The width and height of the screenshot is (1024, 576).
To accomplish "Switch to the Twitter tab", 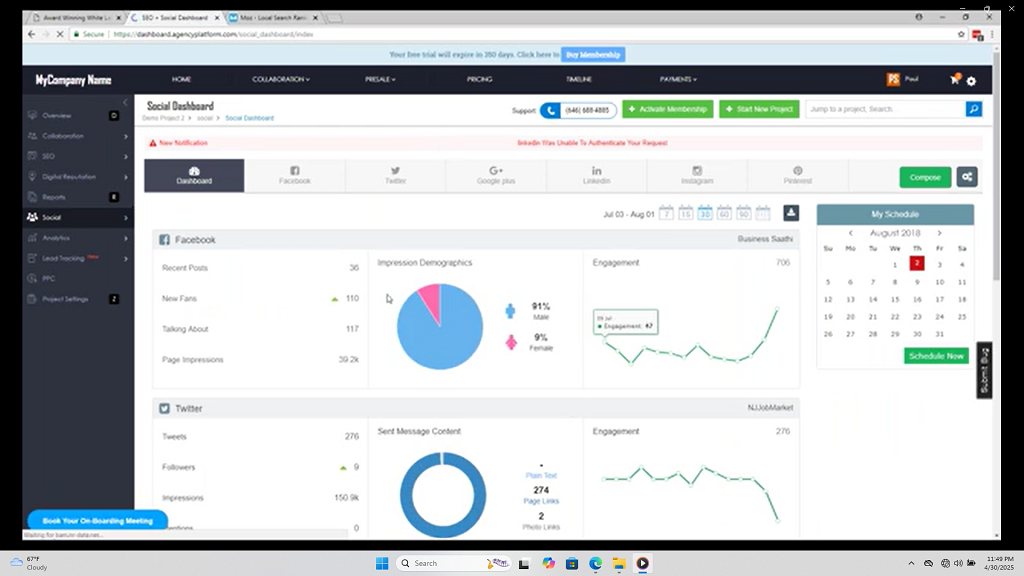I will click(x=395, y=176).
